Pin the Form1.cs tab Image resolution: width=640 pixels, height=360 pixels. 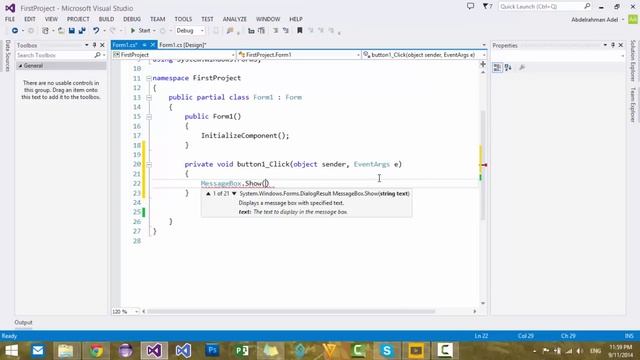pyautogui.click(x=144, y=45)
